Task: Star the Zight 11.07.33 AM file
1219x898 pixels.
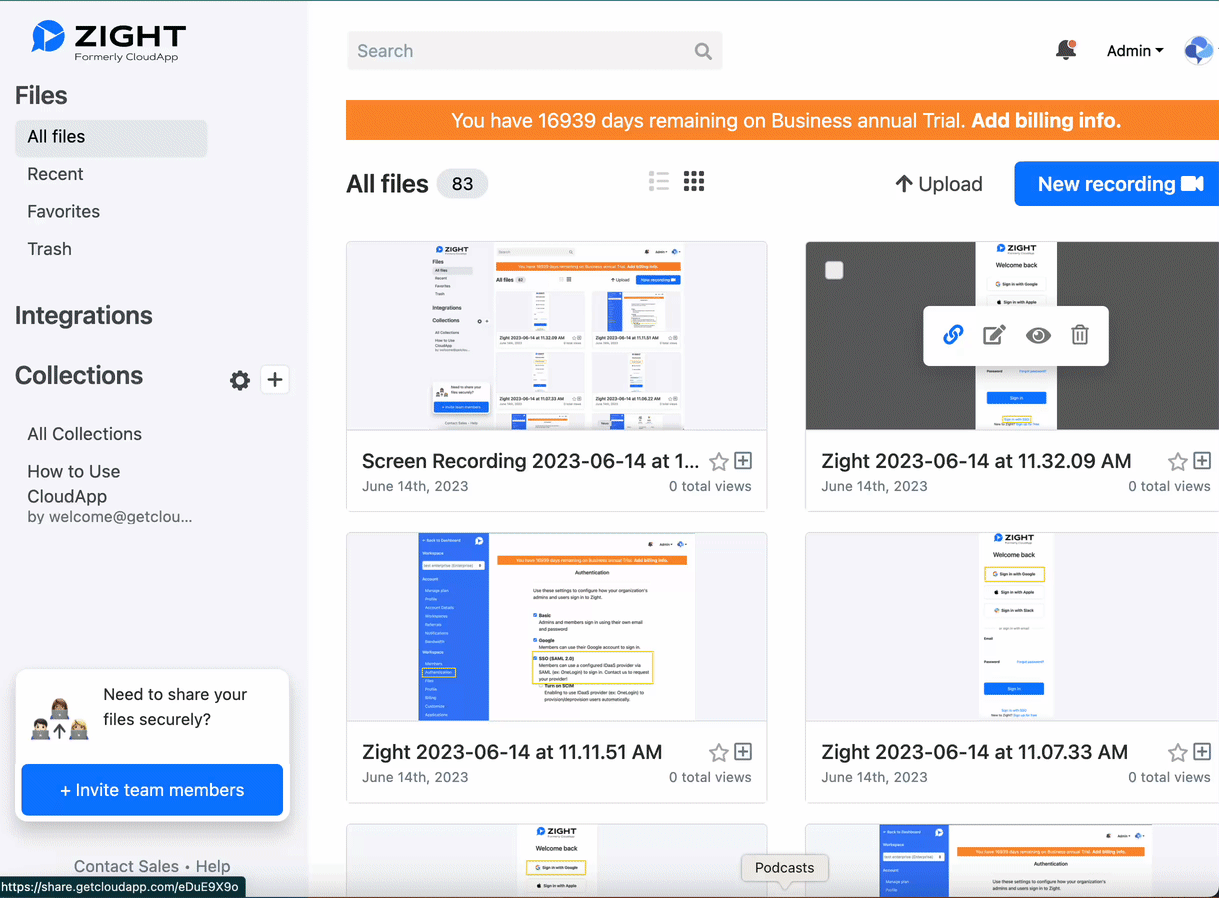Action: pyautogui.click(x=1177, y=752)
